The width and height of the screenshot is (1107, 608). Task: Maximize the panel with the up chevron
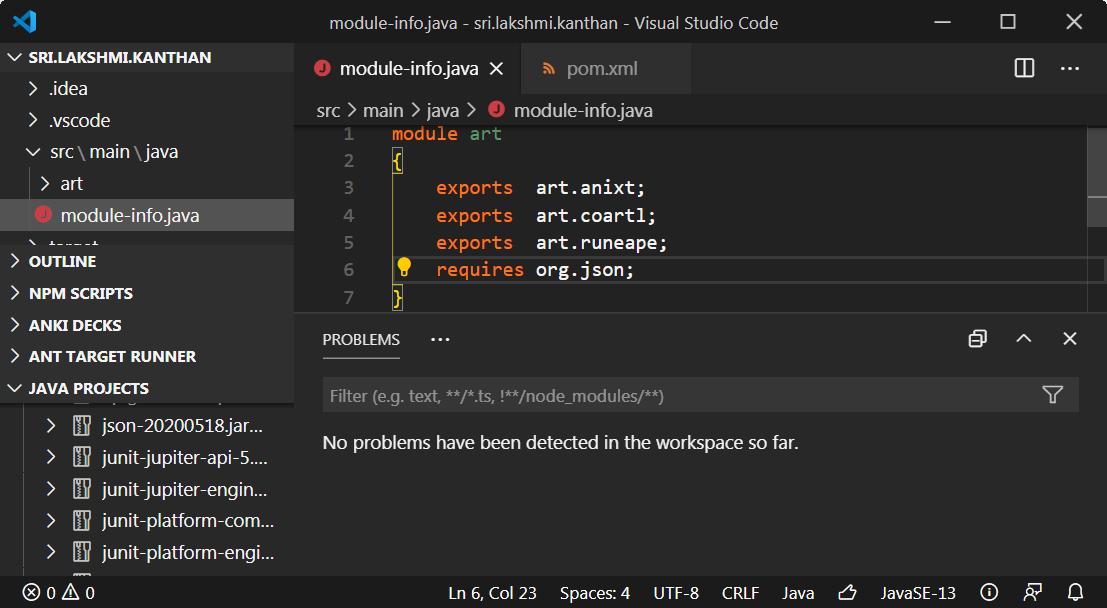click(1024, 339)
